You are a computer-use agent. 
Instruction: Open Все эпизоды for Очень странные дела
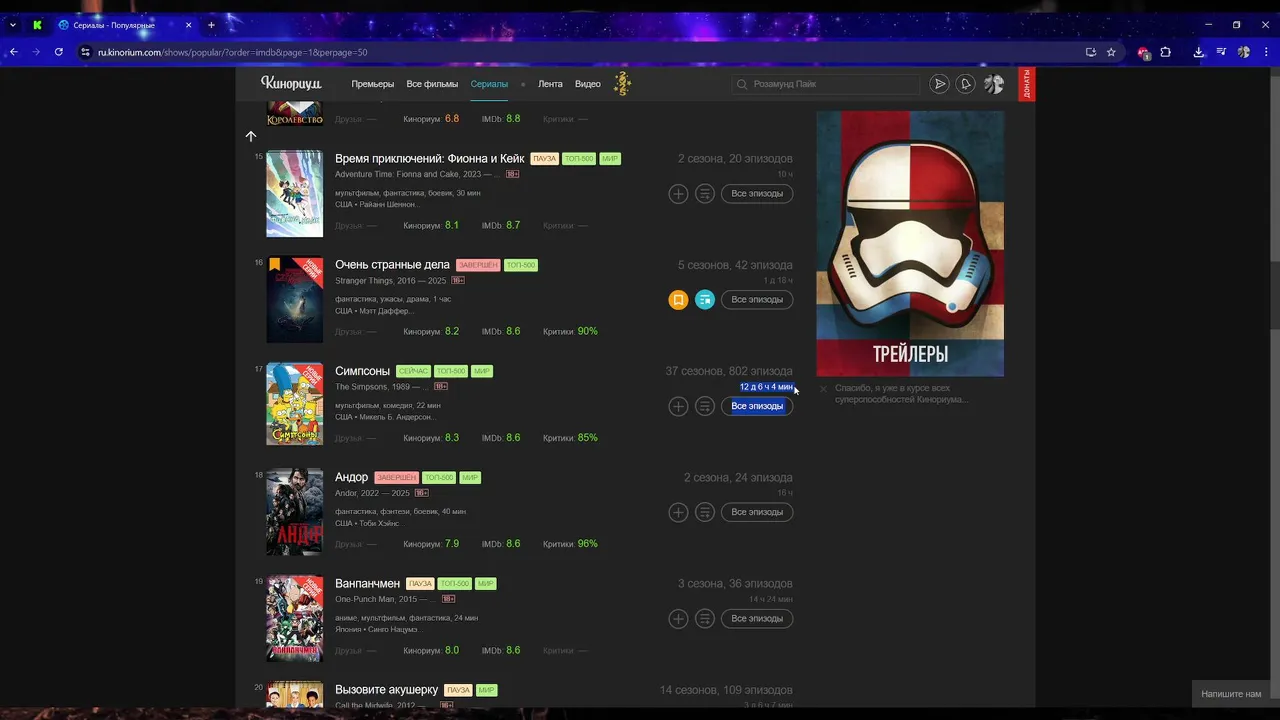click(757, 299)
